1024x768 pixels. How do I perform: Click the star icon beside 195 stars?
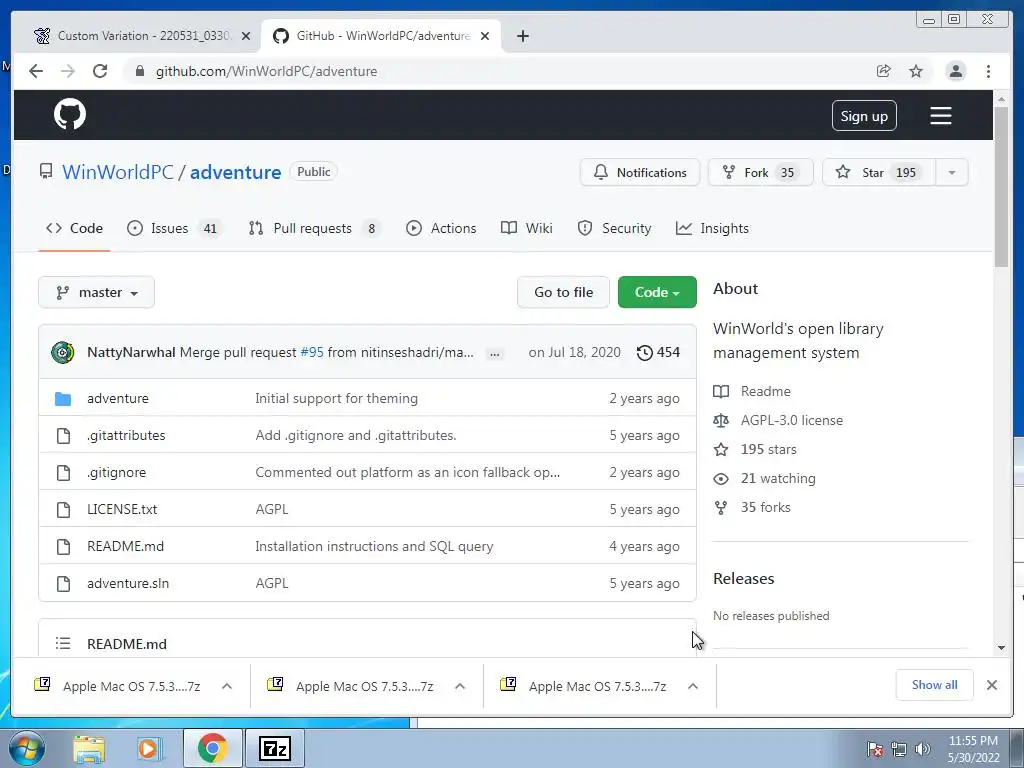point(721,449)
